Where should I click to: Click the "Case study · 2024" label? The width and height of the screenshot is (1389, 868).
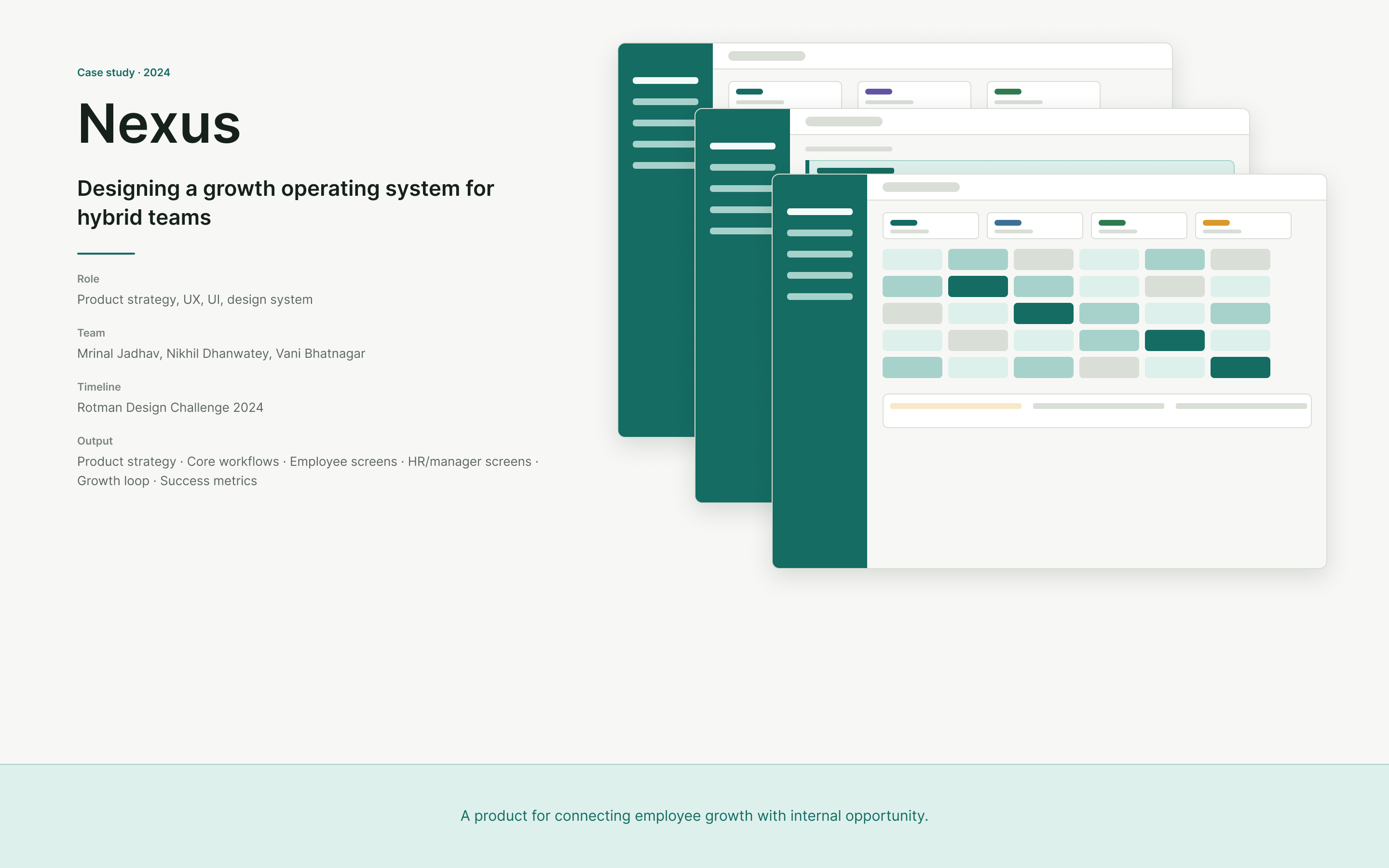click(123, 72)
